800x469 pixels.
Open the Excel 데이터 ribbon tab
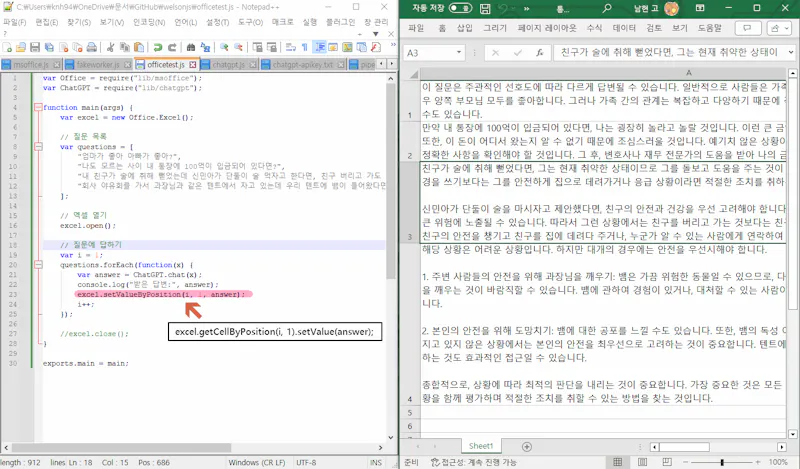624,28
